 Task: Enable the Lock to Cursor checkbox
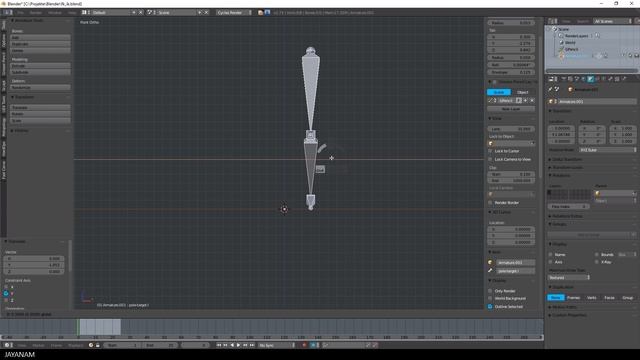490,151
